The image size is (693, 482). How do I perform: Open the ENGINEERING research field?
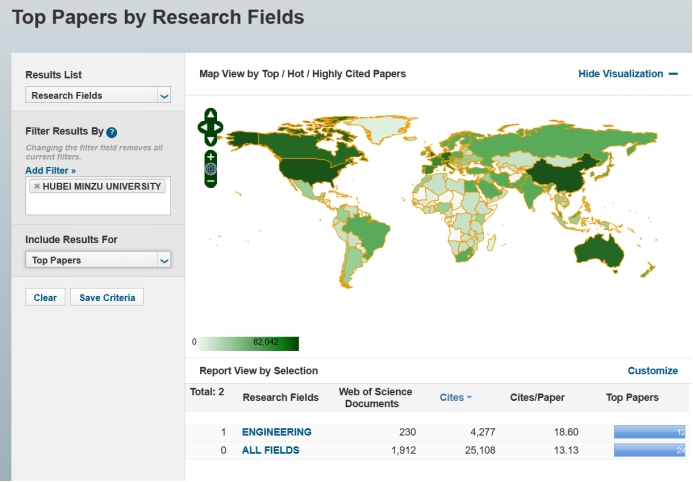[276, 432]
